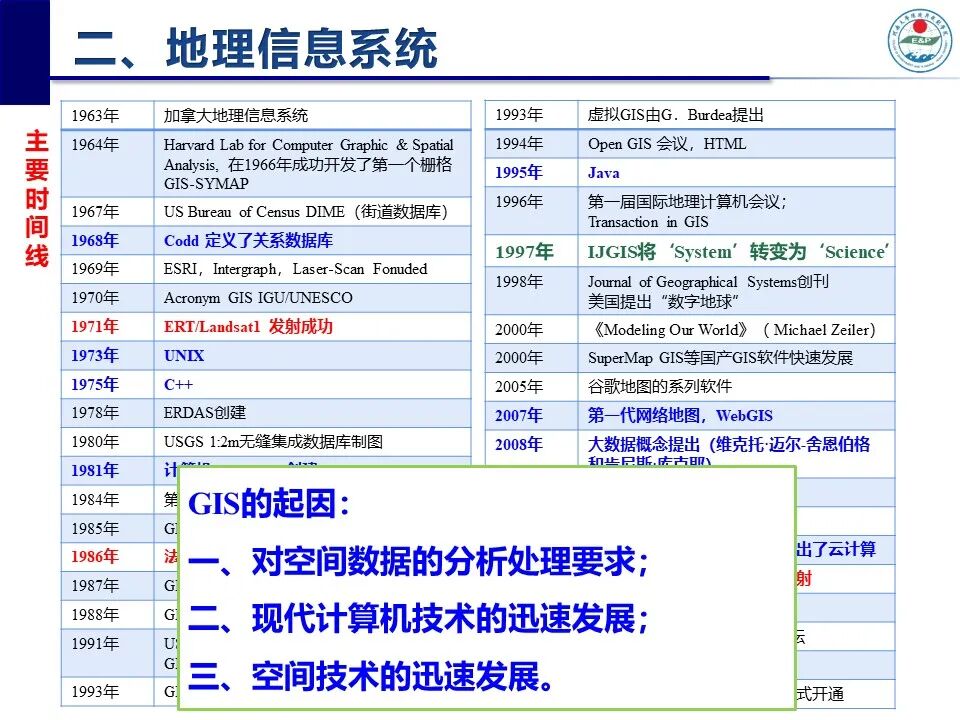Select the 1988年 year cell
The width and height of the screenshot is (960, 720).
click(x=107, y=614)
